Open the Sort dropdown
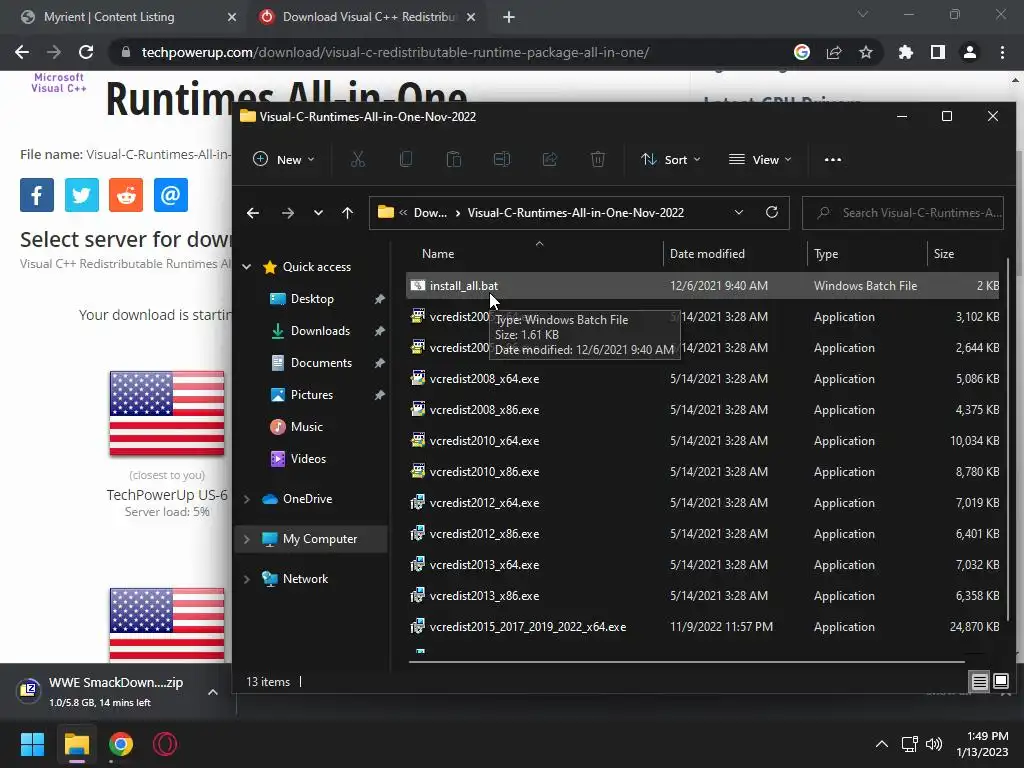 click(670, 159)
